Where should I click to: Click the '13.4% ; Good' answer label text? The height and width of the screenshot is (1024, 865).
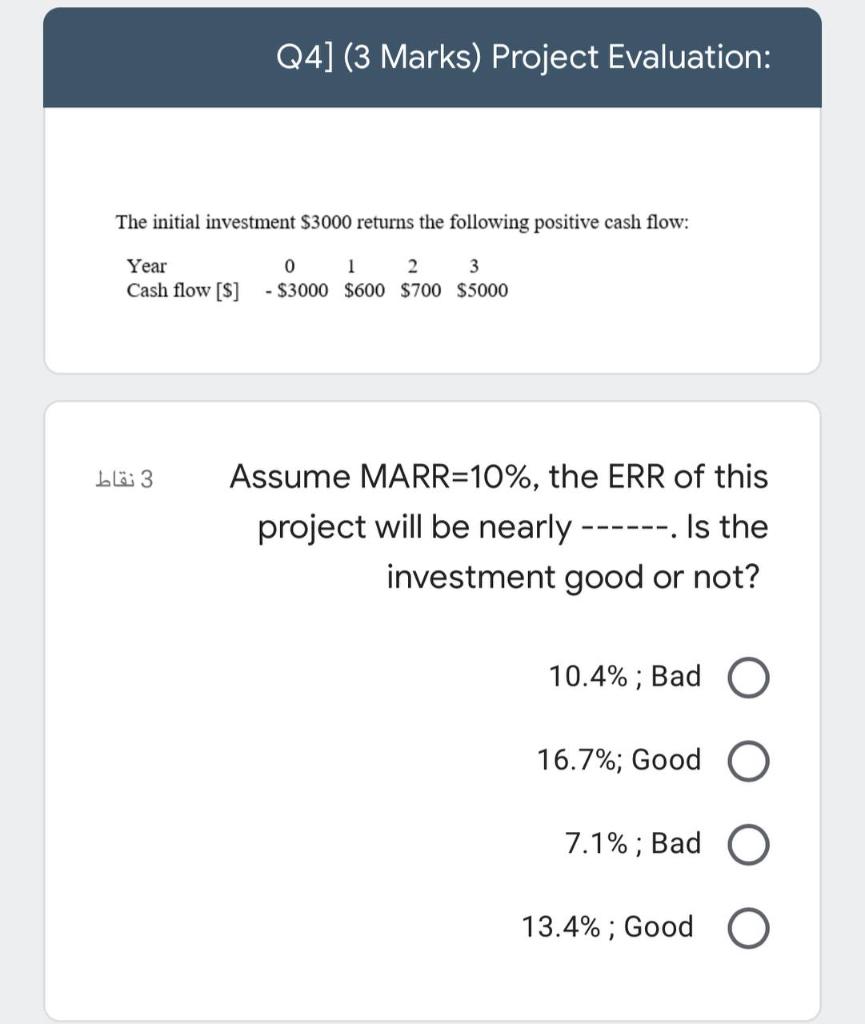tap(607, 927)
